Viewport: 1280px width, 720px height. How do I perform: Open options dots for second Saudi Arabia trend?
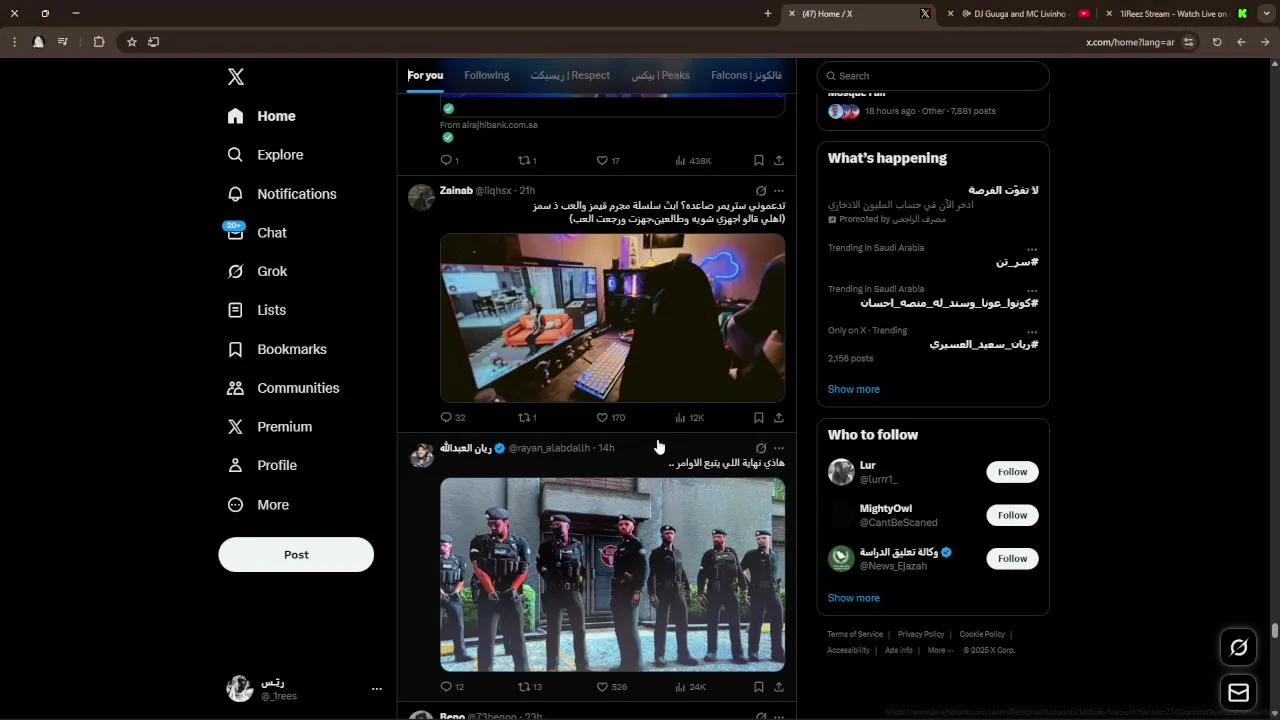point(1032,290)
